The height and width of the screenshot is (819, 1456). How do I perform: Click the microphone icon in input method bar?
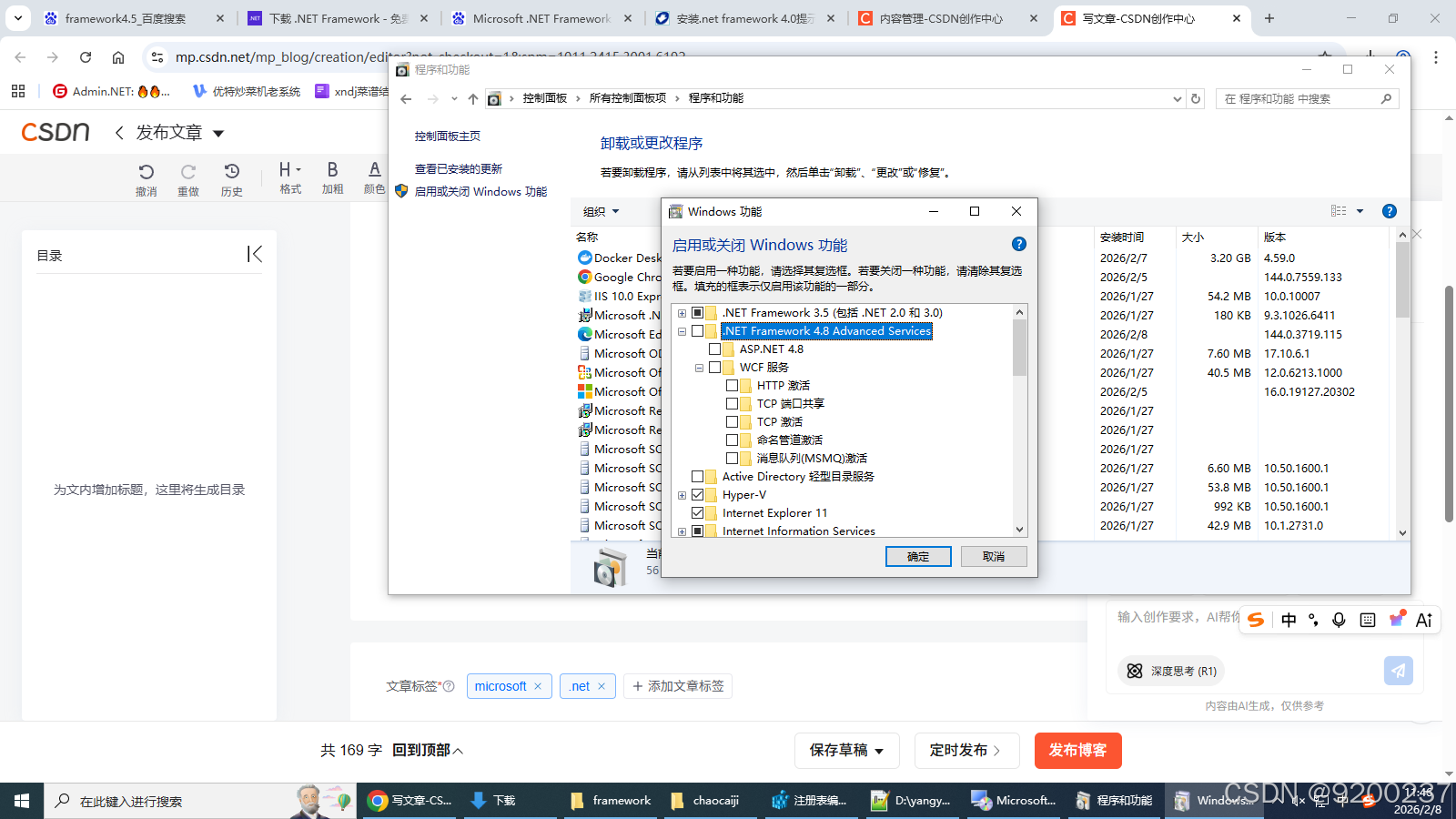[x=1339, y=620]
